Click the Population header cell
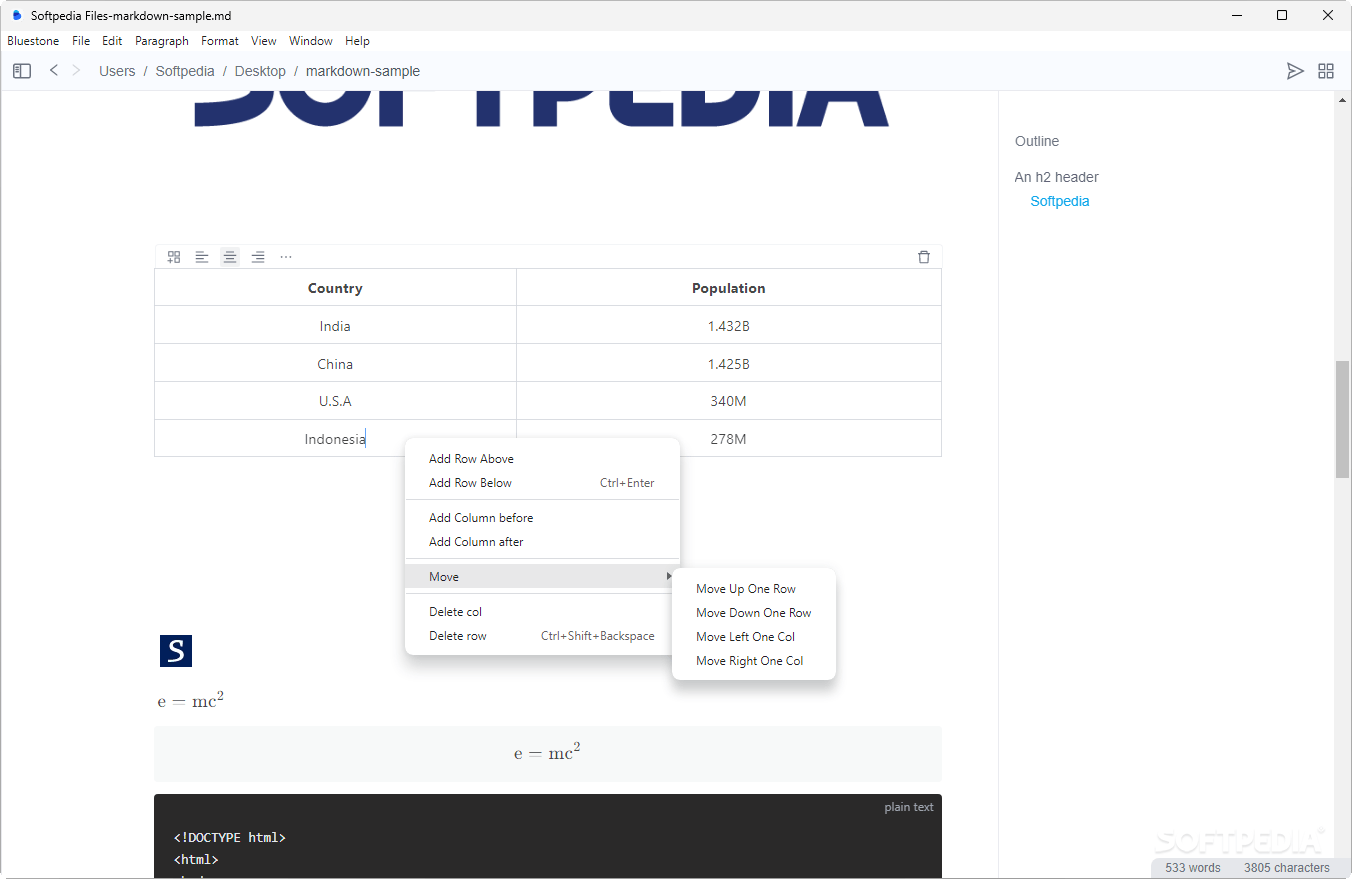This screenshot has width=1352, height=879. (729, 288)
